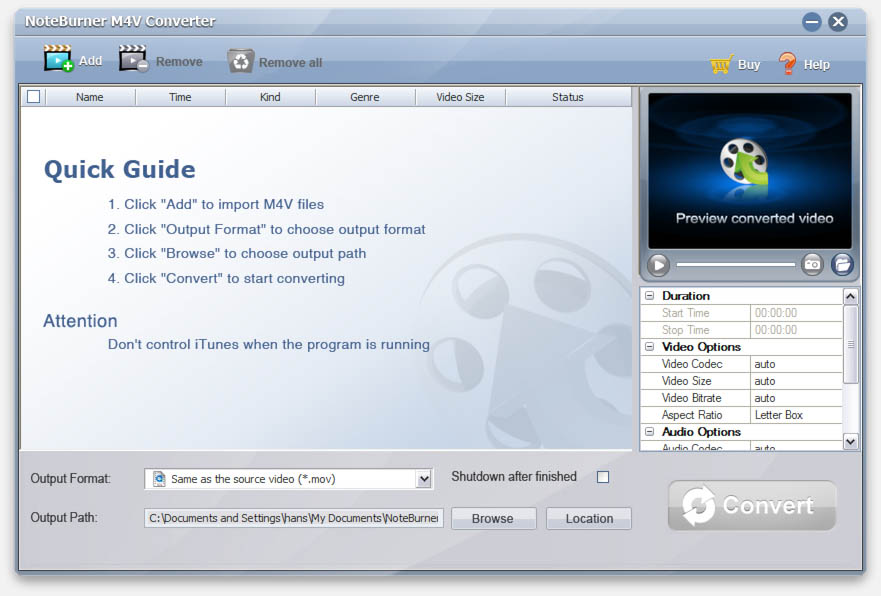The width and height of the screenshot is (881, 596).
Task: Click the Video Bitrate value auto
Action: pyautogui.click(x=796, y=398)
